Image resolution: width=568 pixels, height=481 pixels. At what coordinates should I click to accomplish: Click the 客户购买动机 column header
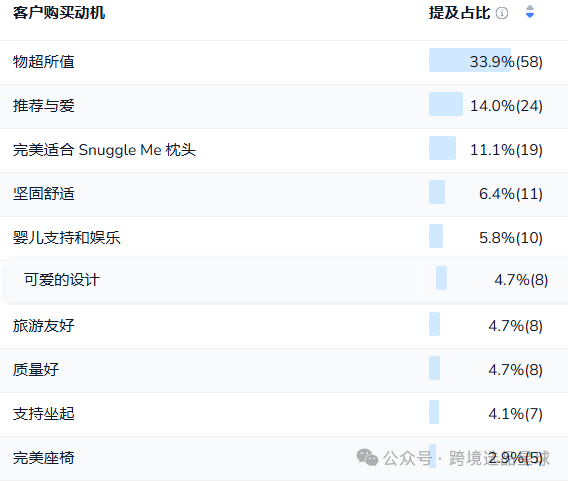[x=59, y=13]
